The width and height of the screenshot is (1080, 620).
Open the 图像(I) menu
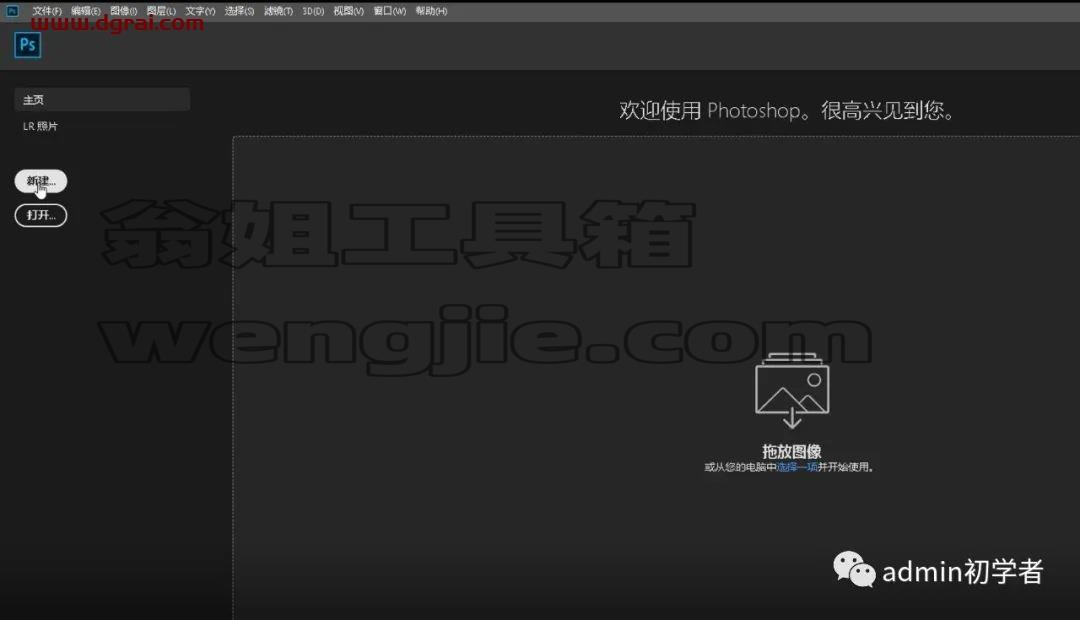123,11
